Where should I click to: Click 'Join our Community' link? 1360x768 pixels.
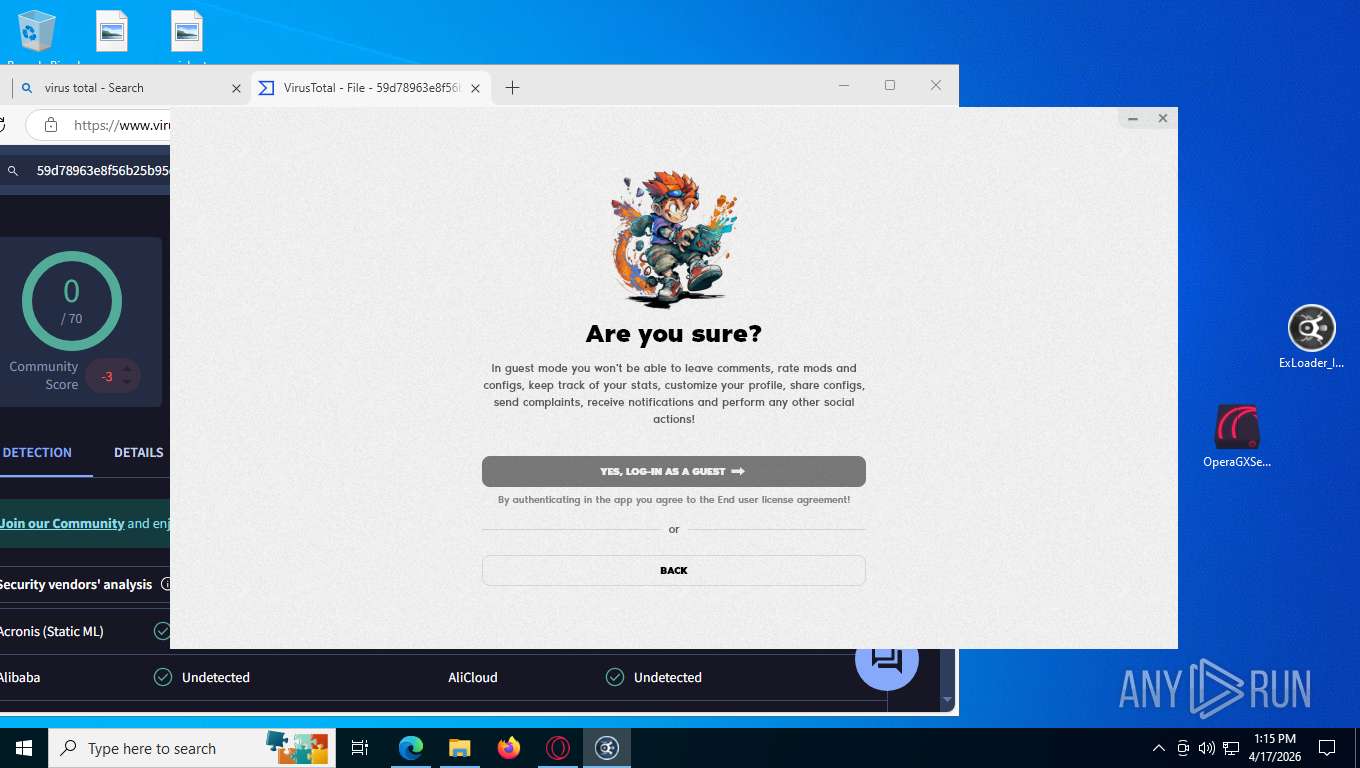point(62,523)
